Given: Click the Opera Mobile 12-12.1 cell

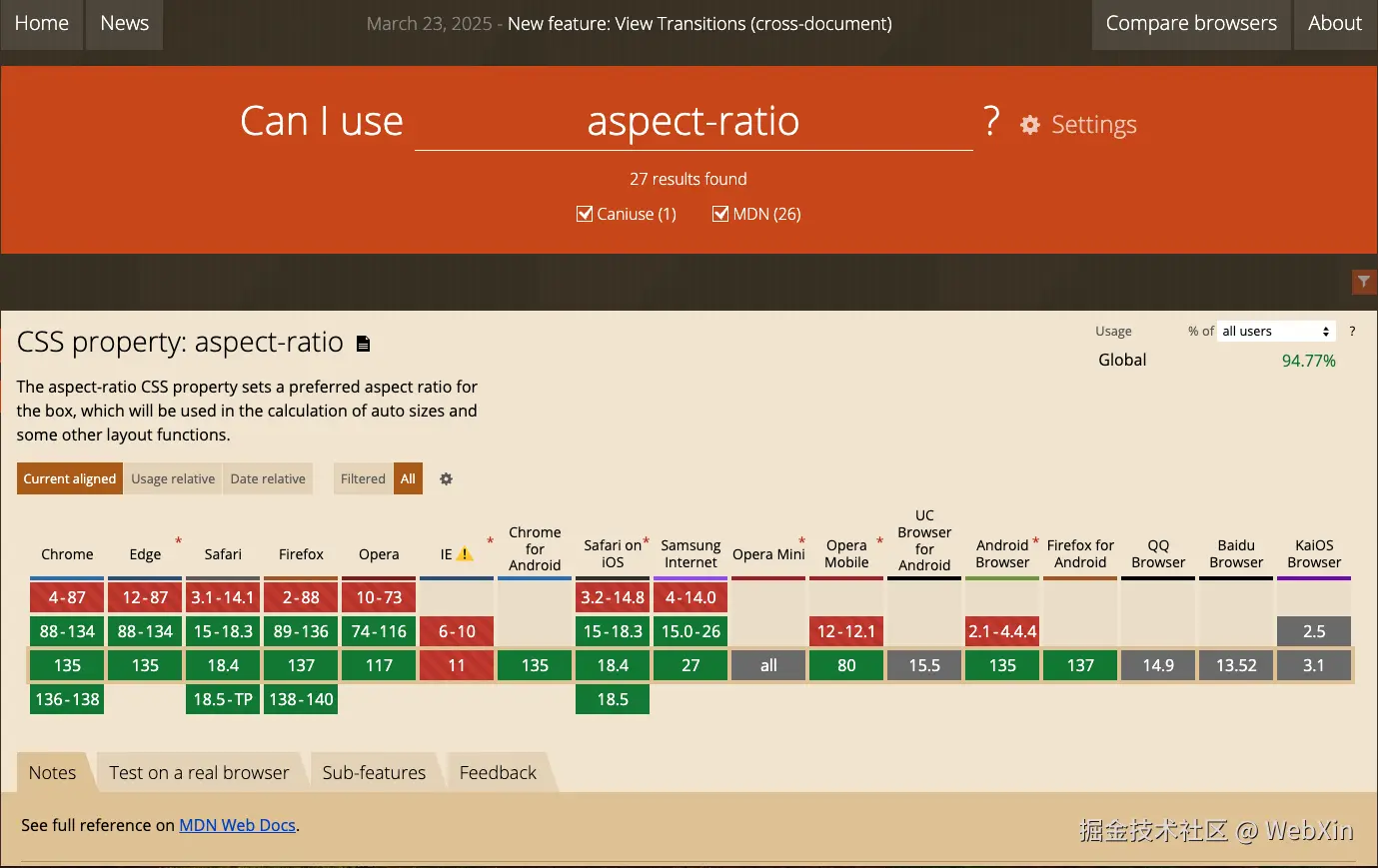Looking at the screenshot, I should pos(846,631).
